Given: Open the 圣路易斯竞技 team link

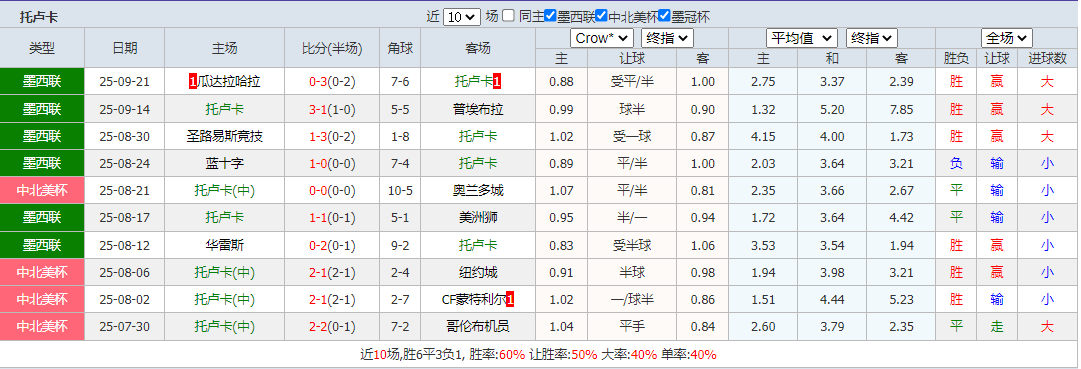Looking at the screenshot, I should (225, 137).
